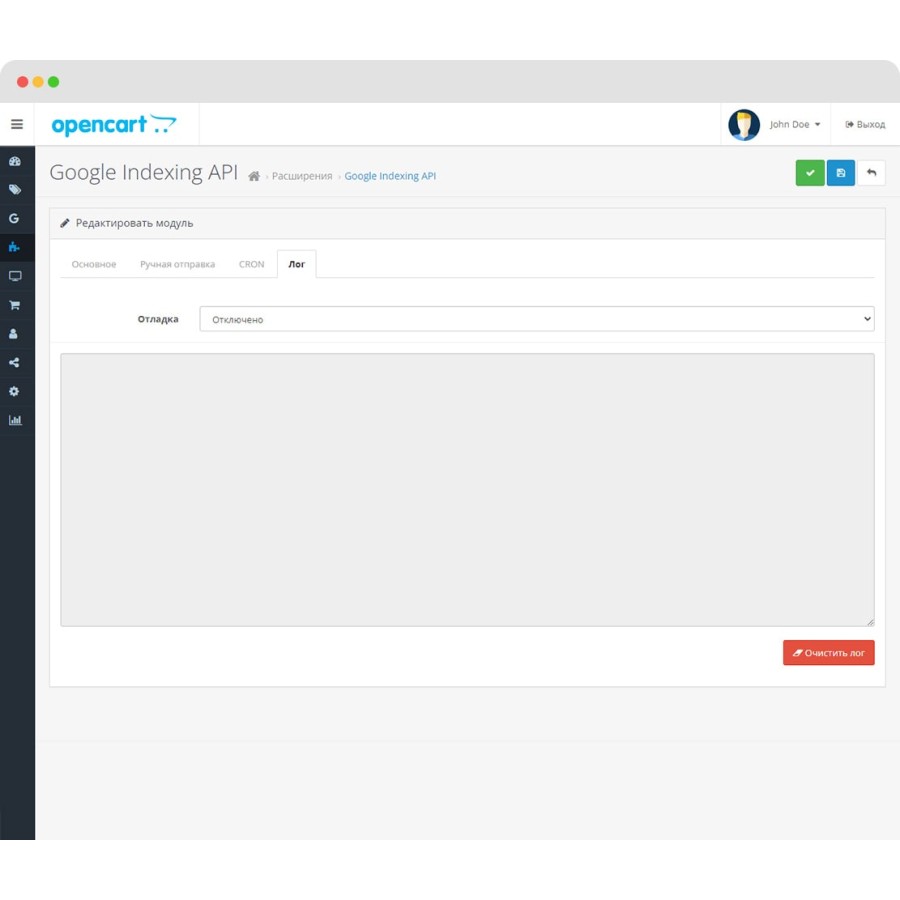Switch to the CRON tab
The image size is (900, 900).
point(251,264)
